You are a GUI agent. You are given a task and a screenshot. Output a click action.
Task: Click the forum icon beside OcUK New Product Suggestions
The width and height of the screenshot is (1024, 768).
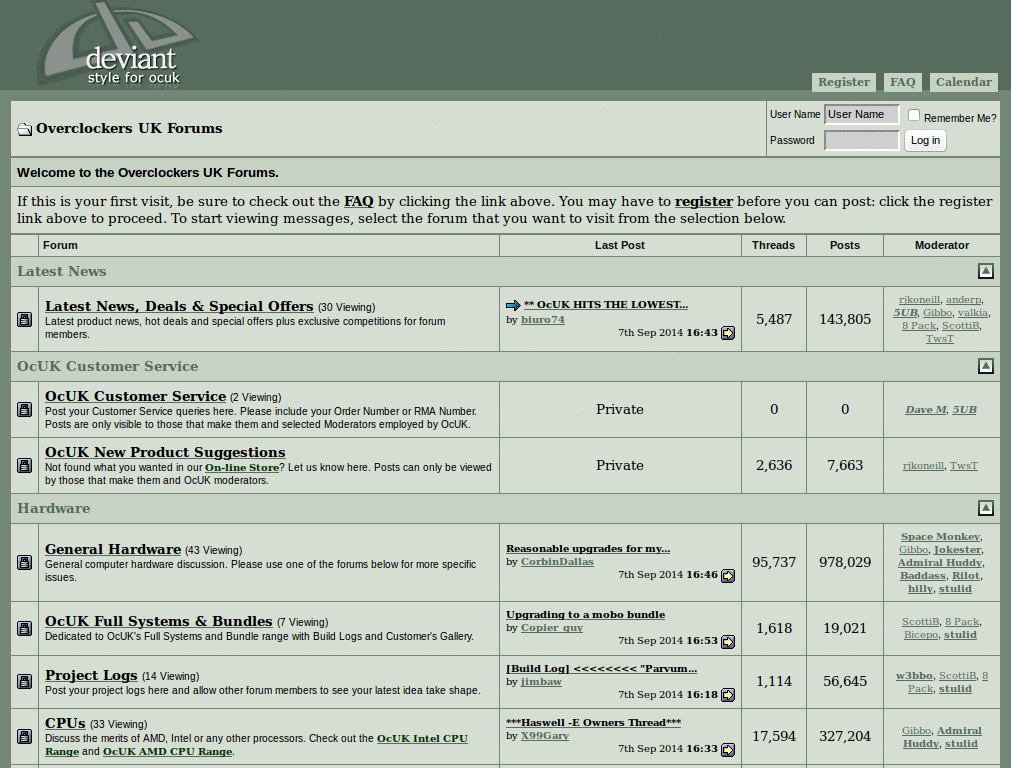pos(24,465)
